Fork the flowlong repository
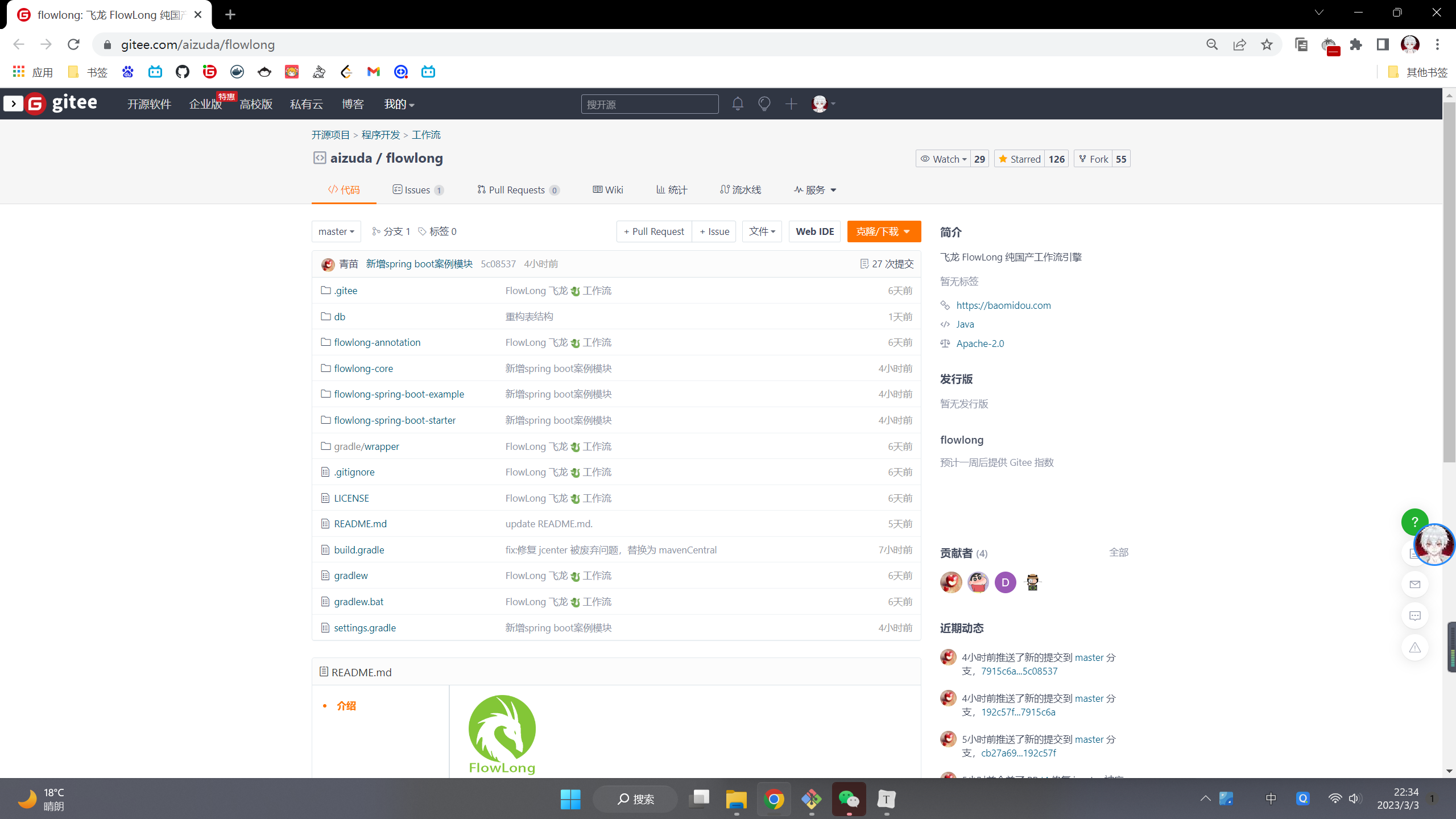1456x819 pixels. pyautogui.click(x=1093, y=159)
